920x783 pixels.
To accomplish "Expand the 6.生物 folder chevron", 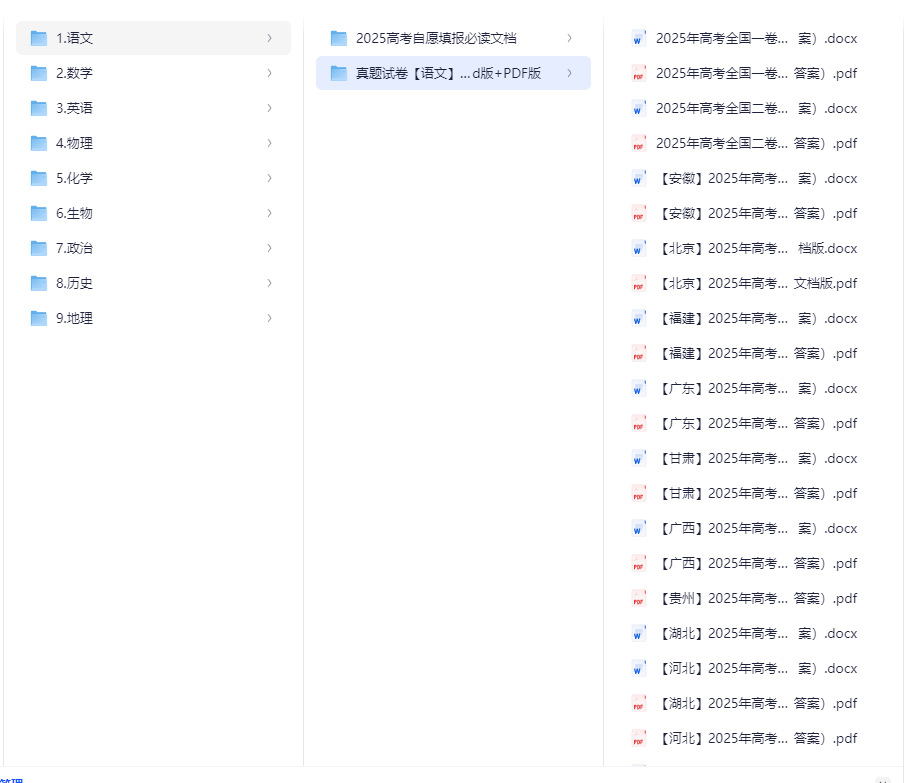I will pyautogui.click(x=269, y=213).
